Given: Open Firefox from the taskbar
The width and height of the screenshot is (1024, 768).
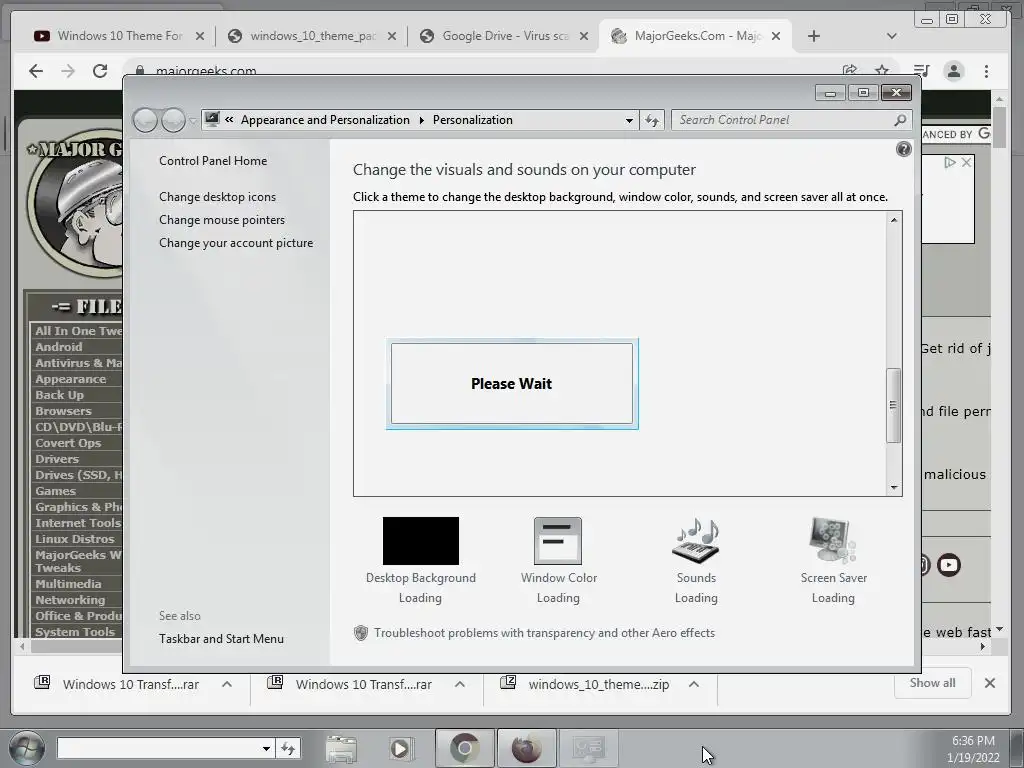Looking at the screenshot, I should point(526,748).
